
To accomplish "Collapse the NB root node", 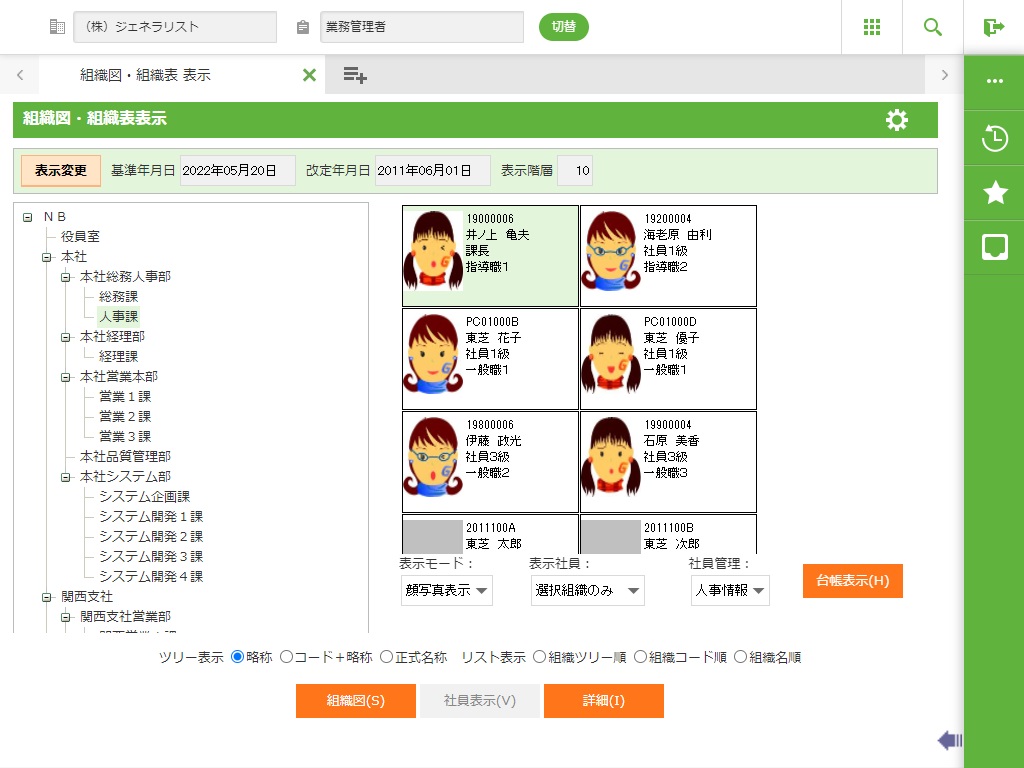I will pyautogui.click(x=27, y=217).
